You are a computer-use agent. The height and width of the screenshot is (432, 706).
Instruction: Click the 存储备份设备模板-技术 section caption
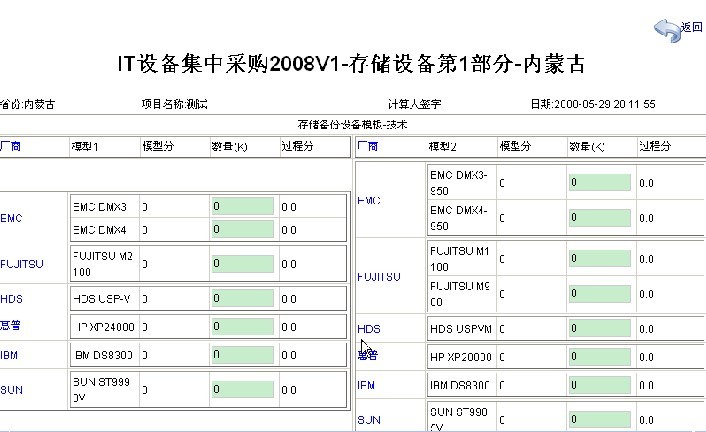352,125
